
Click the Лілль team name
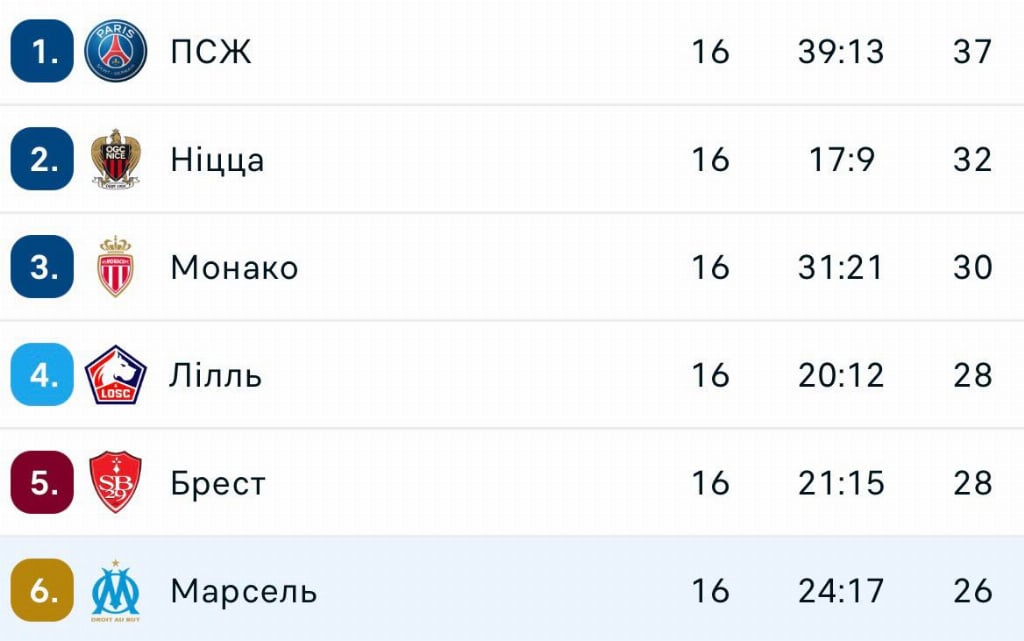point(216,376)
